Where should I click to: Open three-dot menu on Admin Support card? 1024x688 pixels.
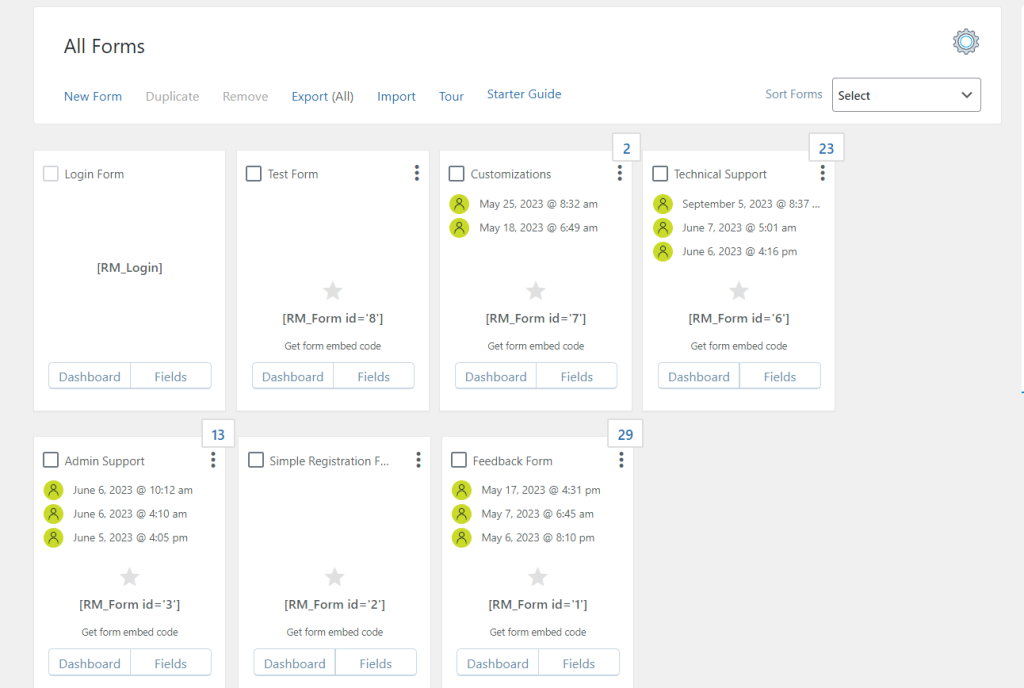click(x=213, y=460)
